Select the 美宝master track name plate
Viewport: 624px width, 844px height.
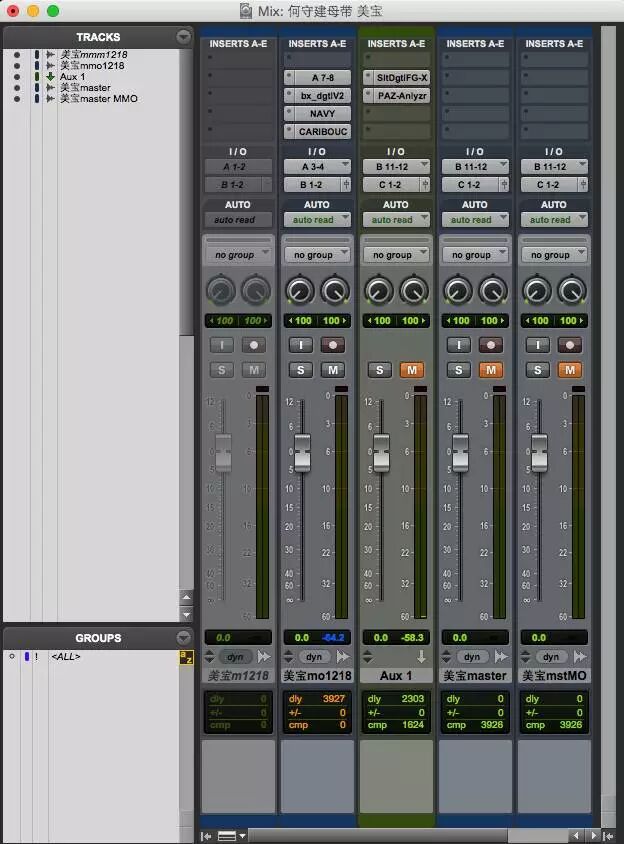475,676
